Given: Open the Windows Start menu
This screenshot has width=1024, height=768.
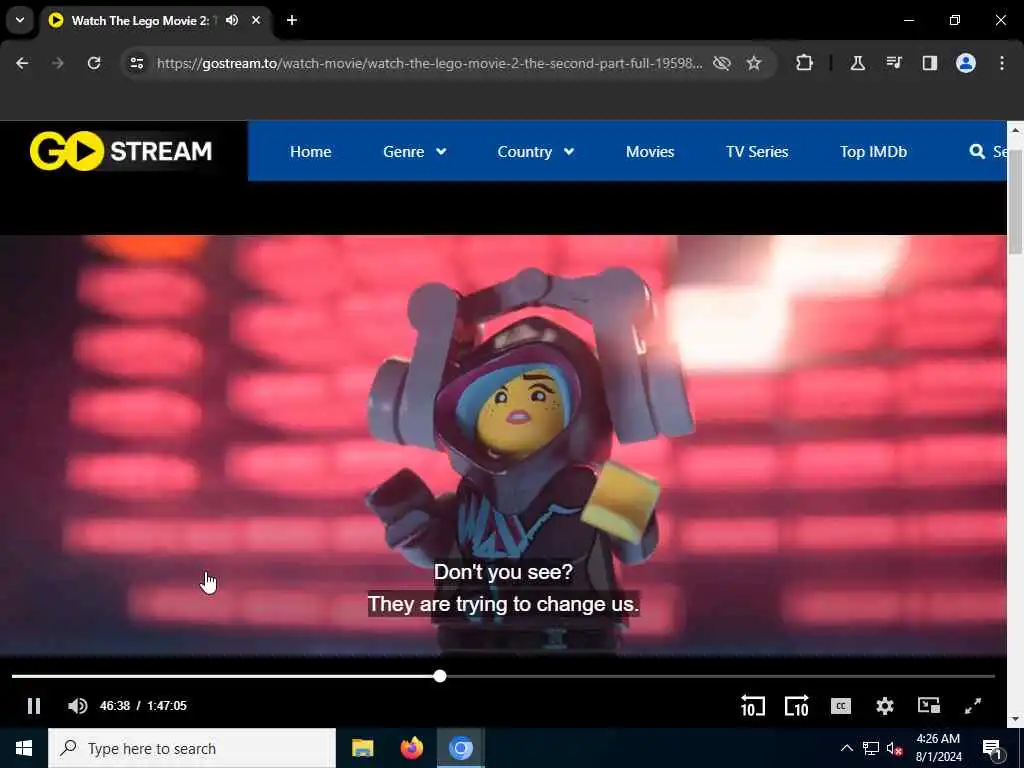Looking at the screenshot, I should [x=24, y=748].
